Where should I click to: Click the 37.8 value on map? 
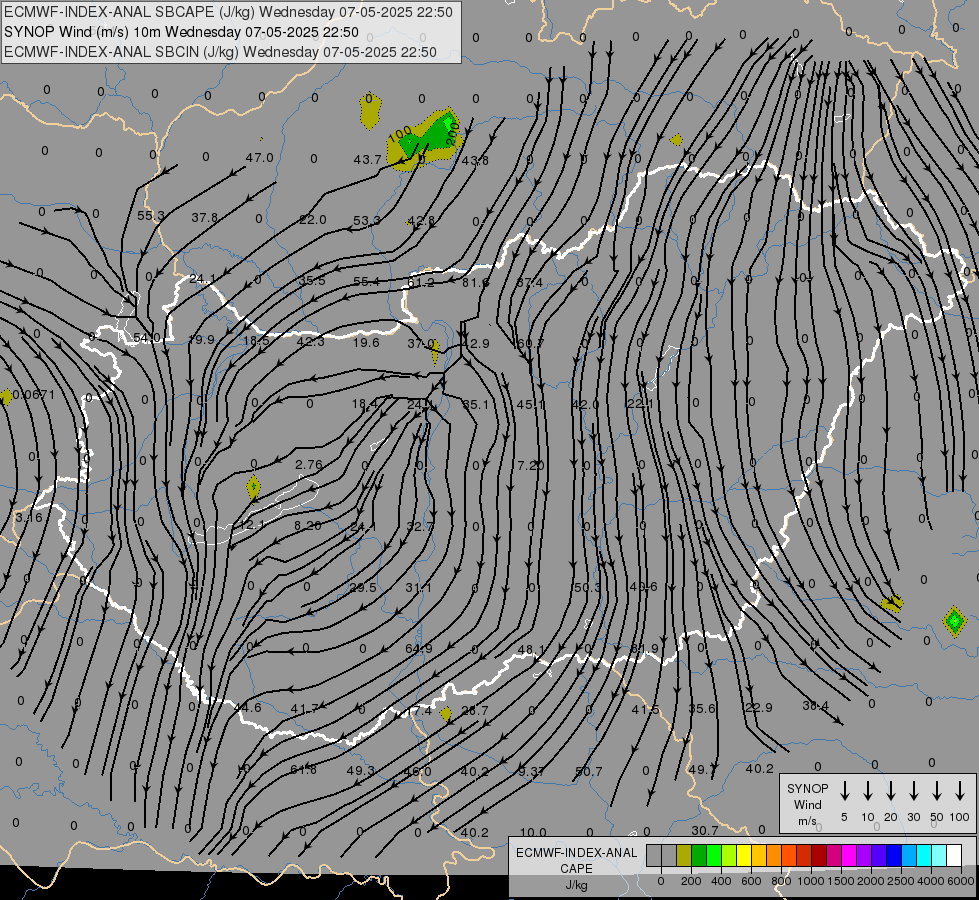click(x=204, y=217)
